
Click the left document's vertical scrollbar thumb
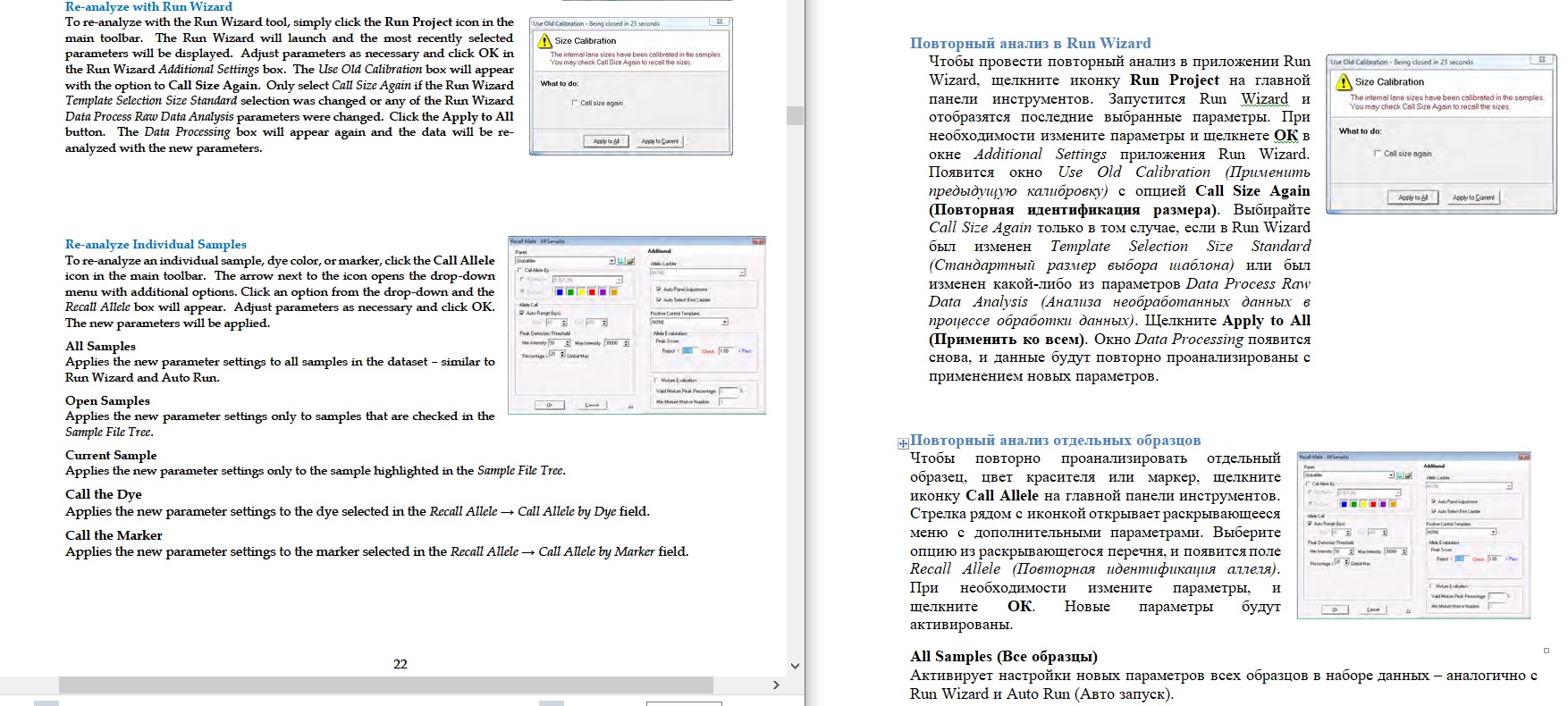tap(795, 115)
